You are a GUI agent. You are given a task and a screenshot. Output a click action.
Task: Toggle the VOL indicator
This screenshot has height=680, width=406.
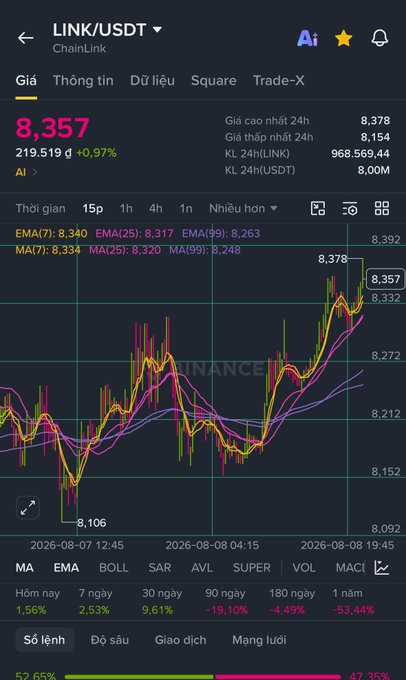point(304,568)
